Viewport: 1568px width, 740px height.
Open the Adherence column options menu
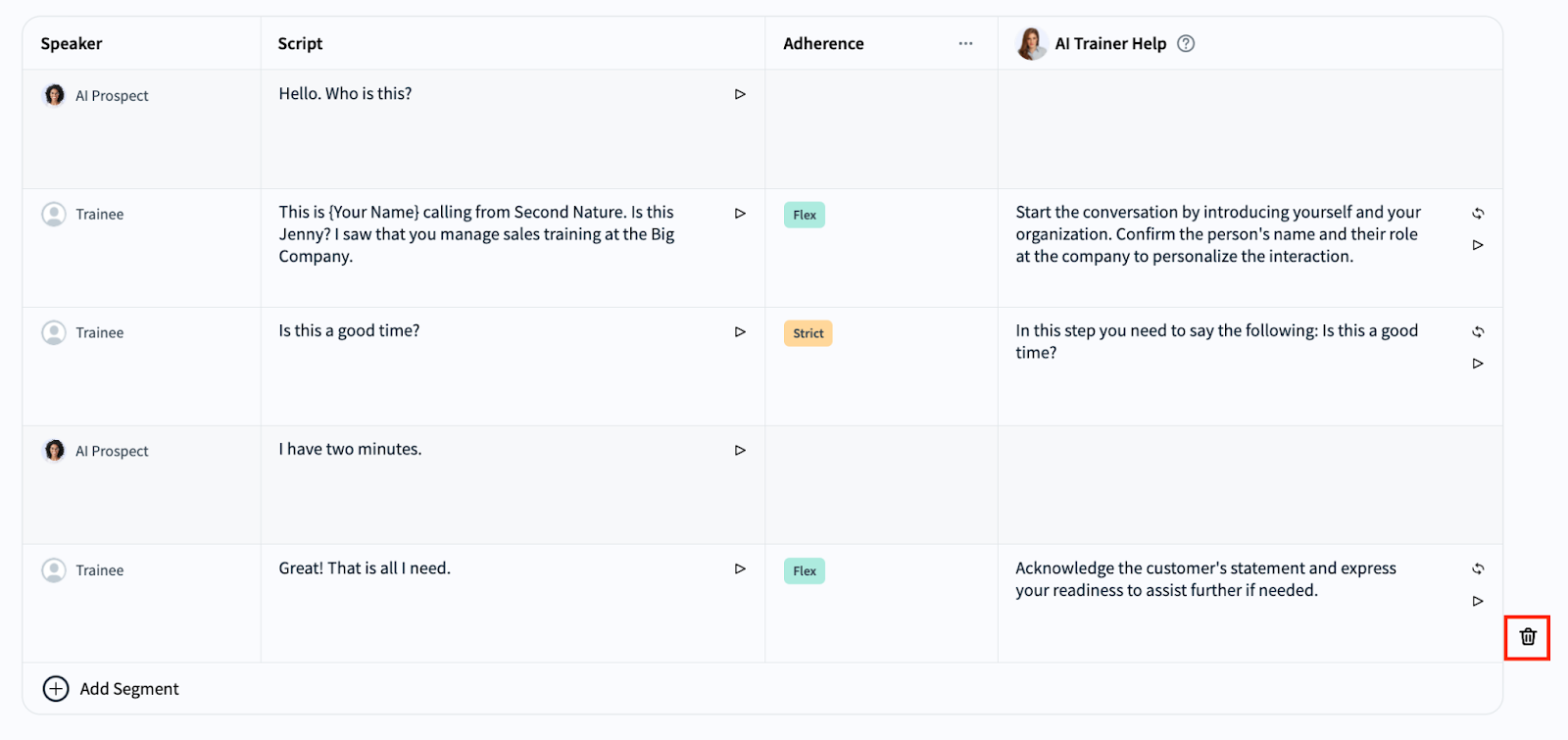click(x=965, y=43)
